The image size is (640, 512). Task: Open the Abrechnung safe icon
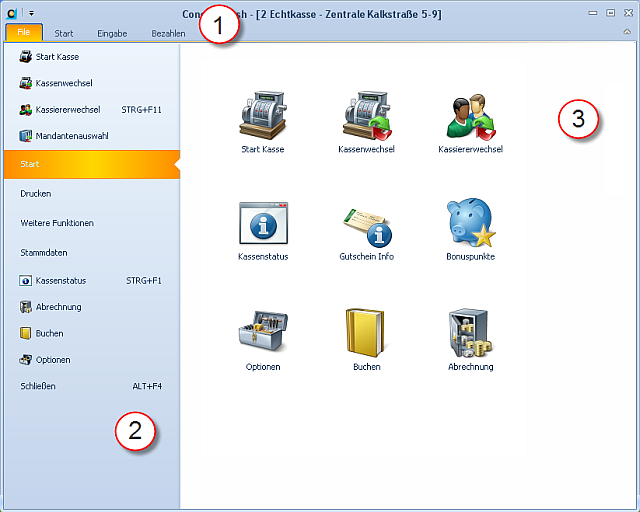(x=470, y=333)
